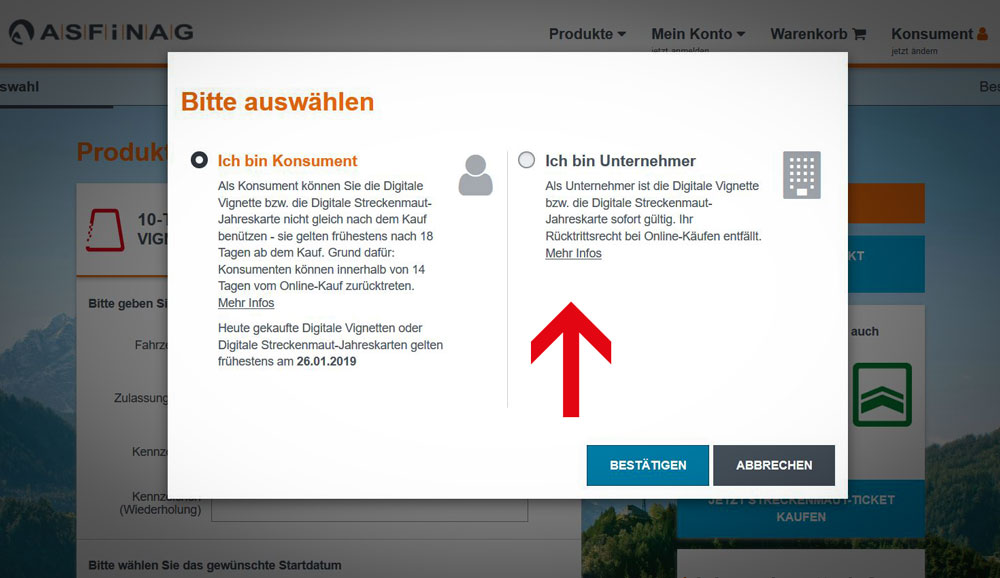Open the Warenkorb menu item

(809, 34)
